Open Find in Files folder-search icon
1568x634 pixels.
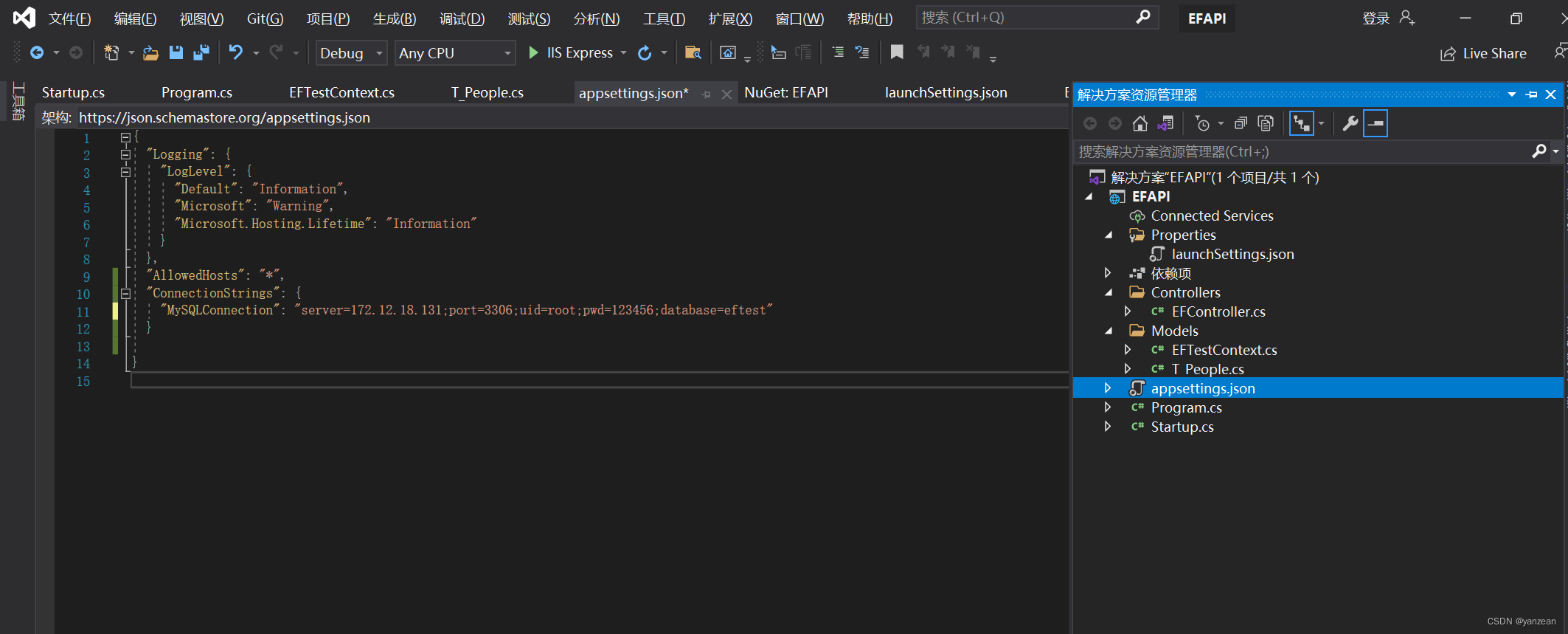(693, 52)
